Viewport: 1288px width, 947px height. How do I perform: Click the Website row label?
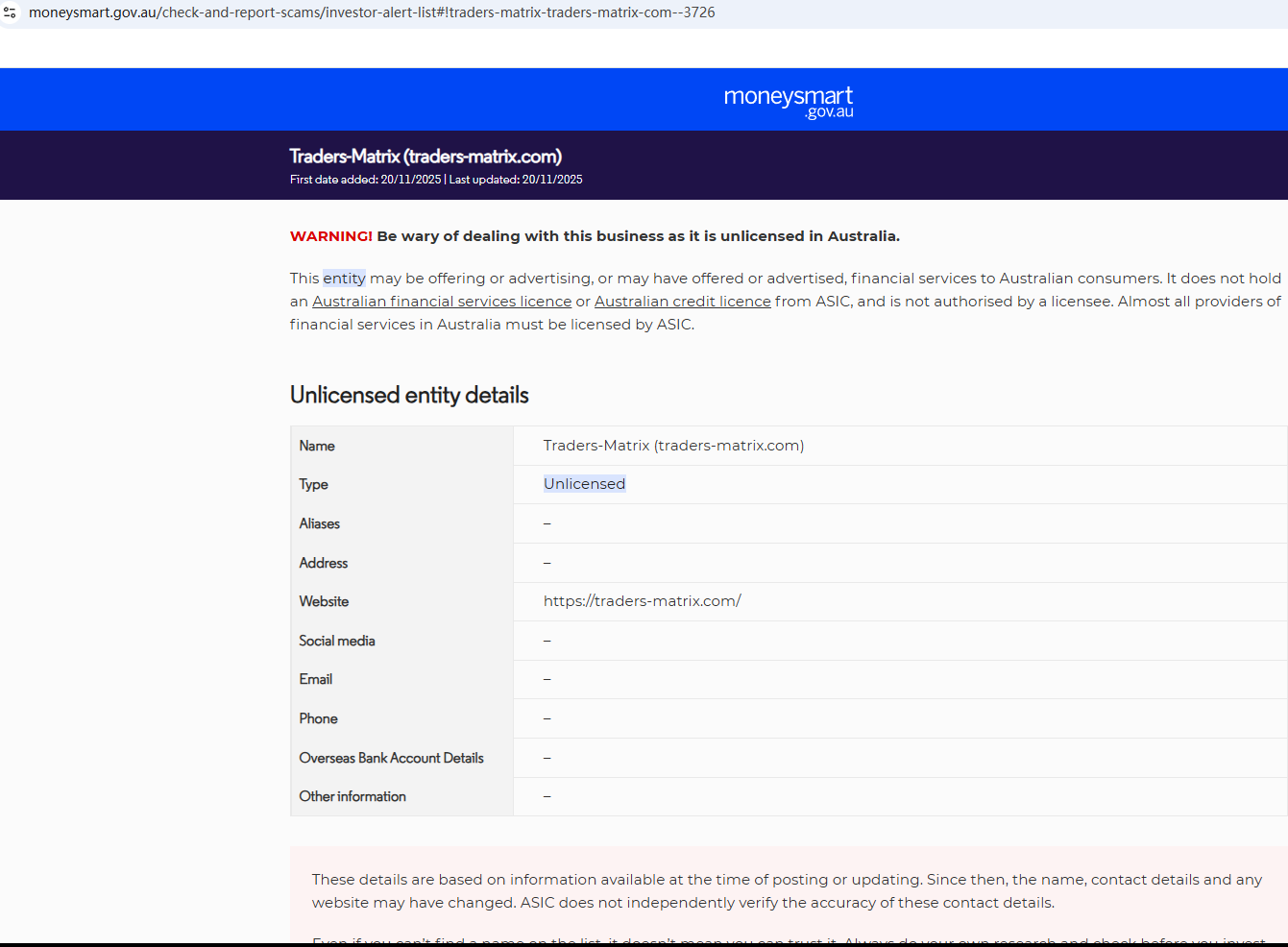pos(324,601)
